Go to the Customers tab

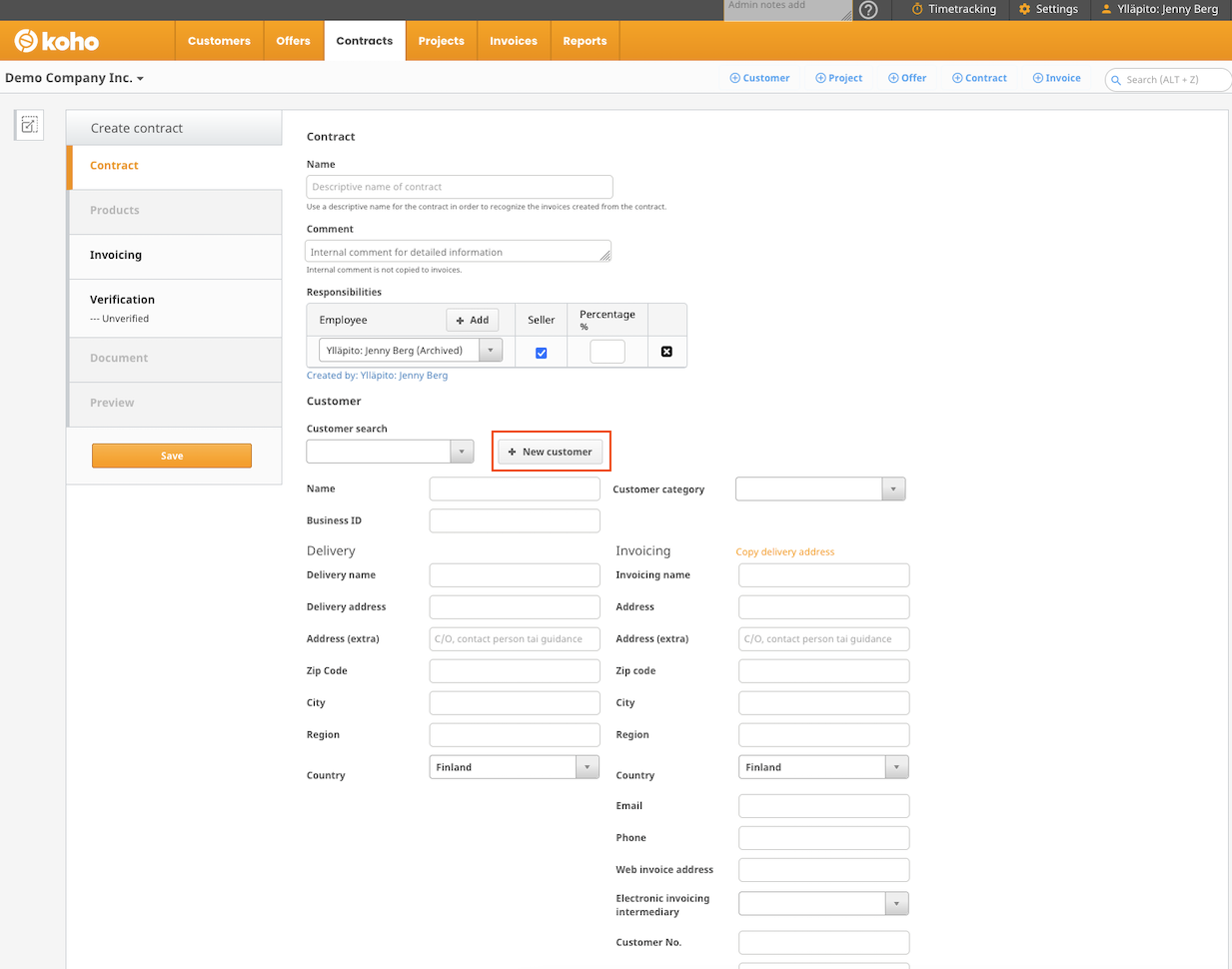219,41
